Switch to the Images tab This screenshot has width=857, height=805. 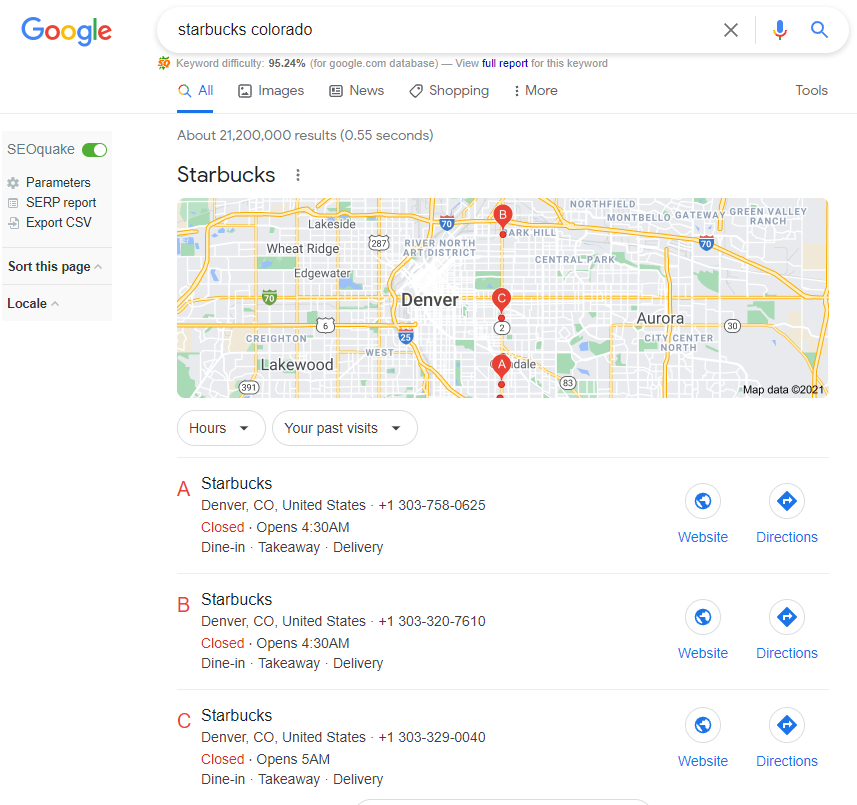click(271, 91)
